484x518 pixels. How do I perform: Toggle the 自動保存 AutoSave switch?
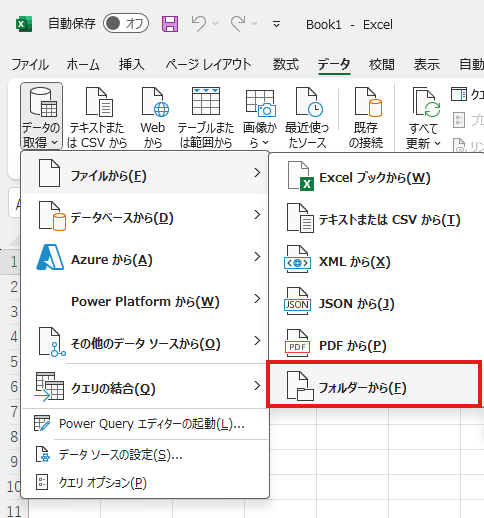(126, 23)
